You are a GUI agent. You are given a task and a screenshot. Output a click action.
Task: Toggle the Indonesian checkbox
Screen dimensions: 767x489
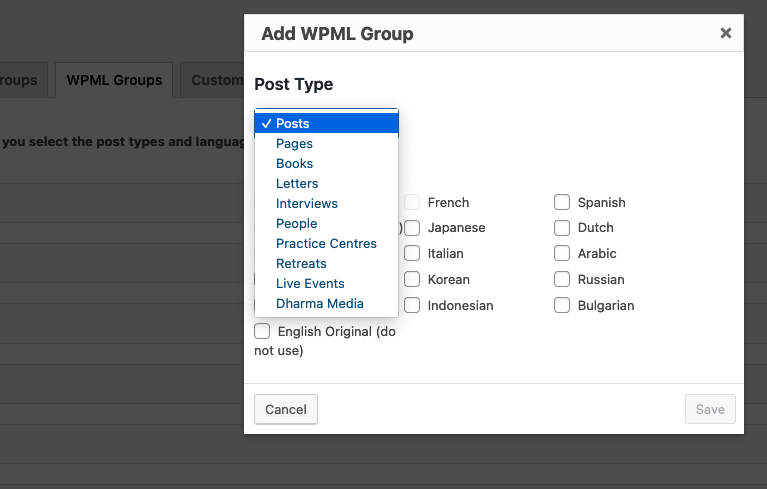[x=412, y=305]
